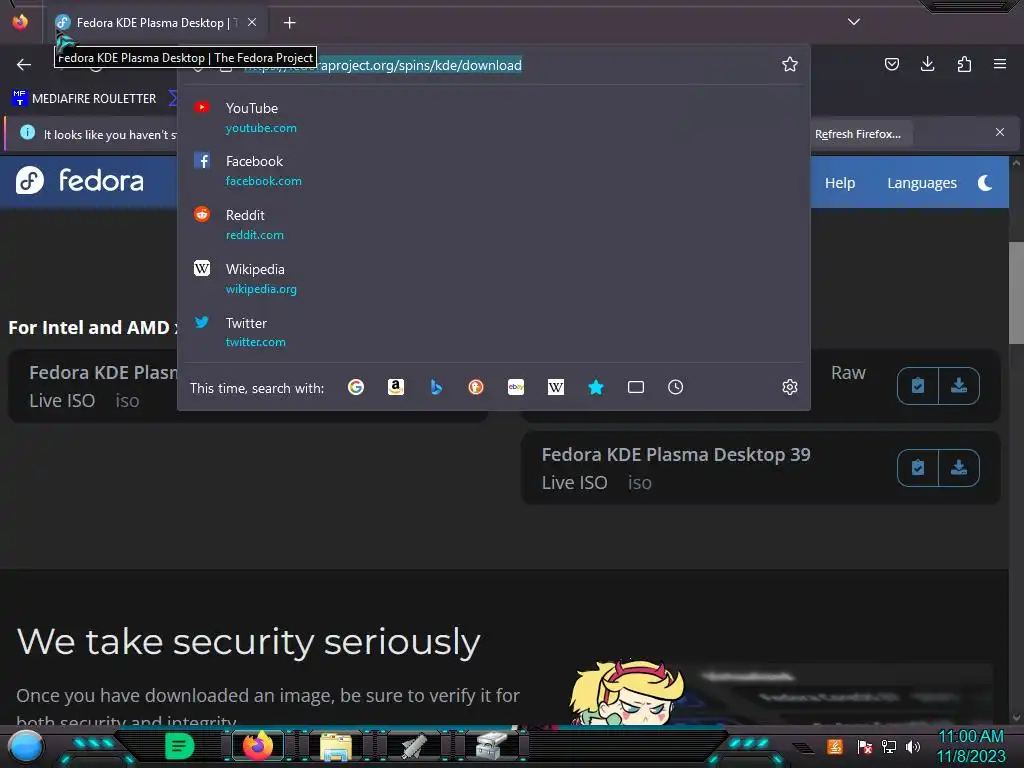Open network tray icon

click(x=889, y=746)
